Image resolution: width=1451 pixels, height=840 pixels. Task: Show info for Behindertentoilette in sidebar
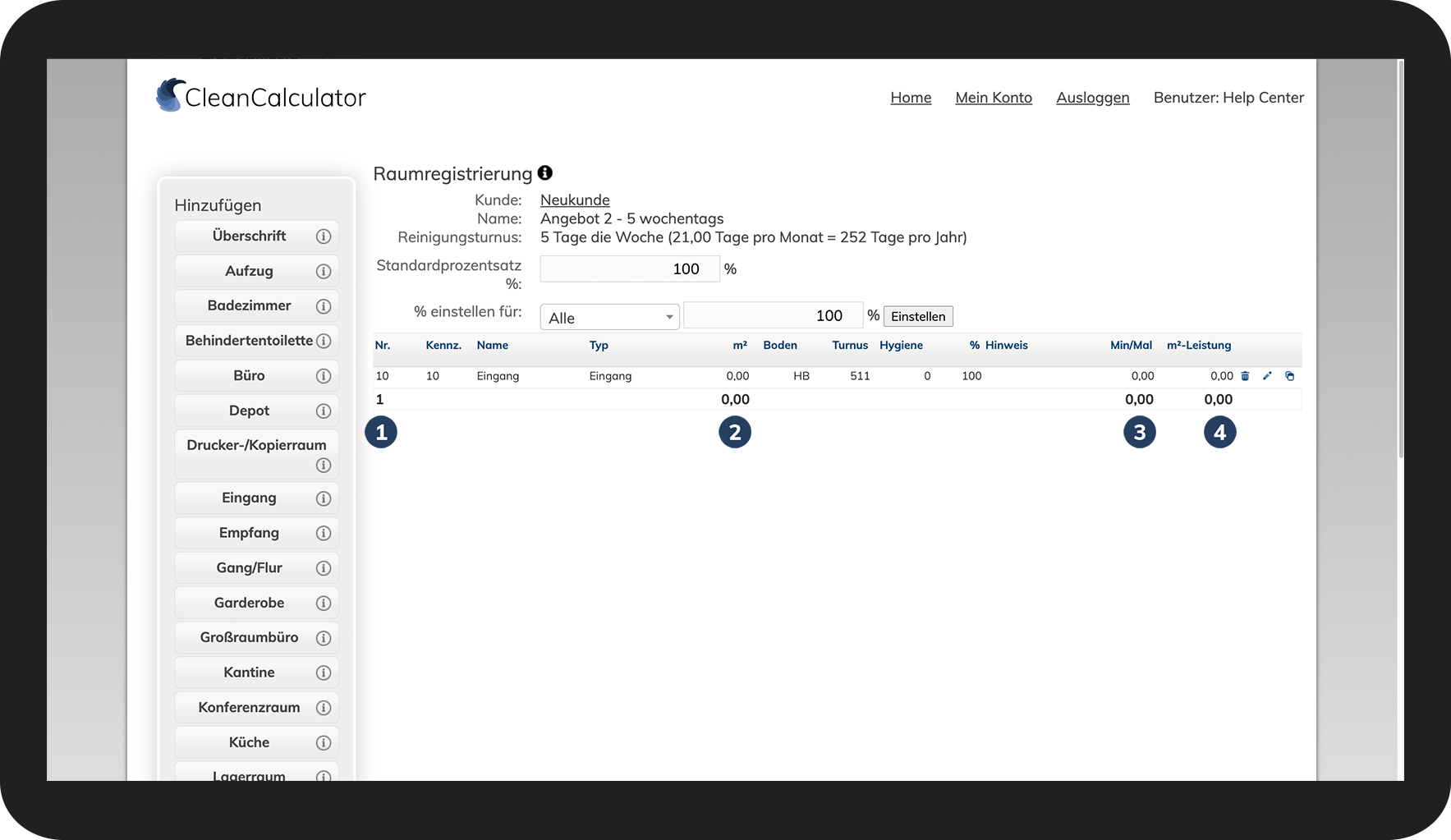coord(324,341)
